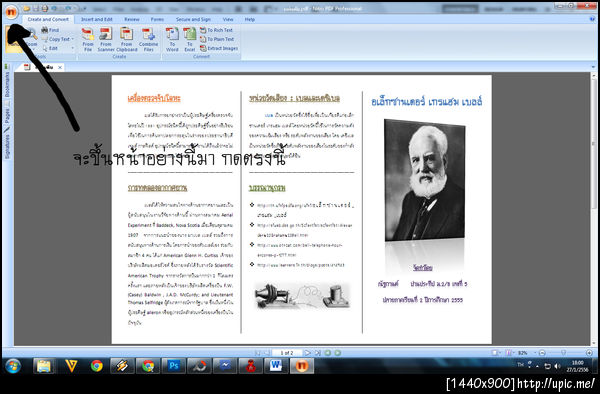Open the Winamp taskbar icon
The height and width of the screenshot is (394, 600).
point(122,366)
